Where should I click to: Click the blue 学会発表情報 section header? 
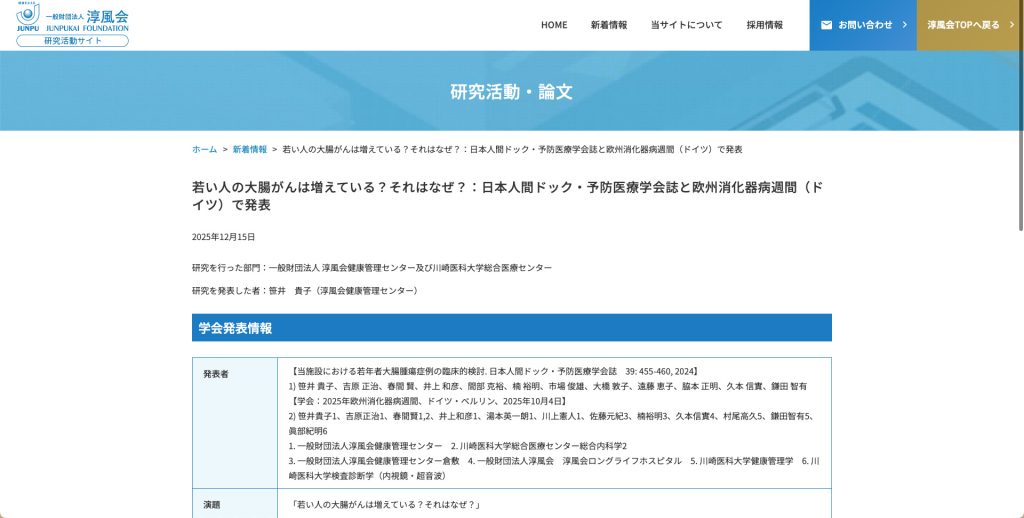[511, 328]
